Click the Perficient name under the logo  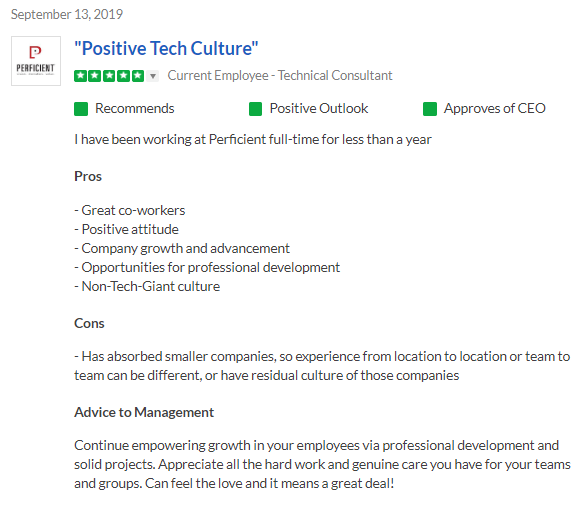(35, 68)
